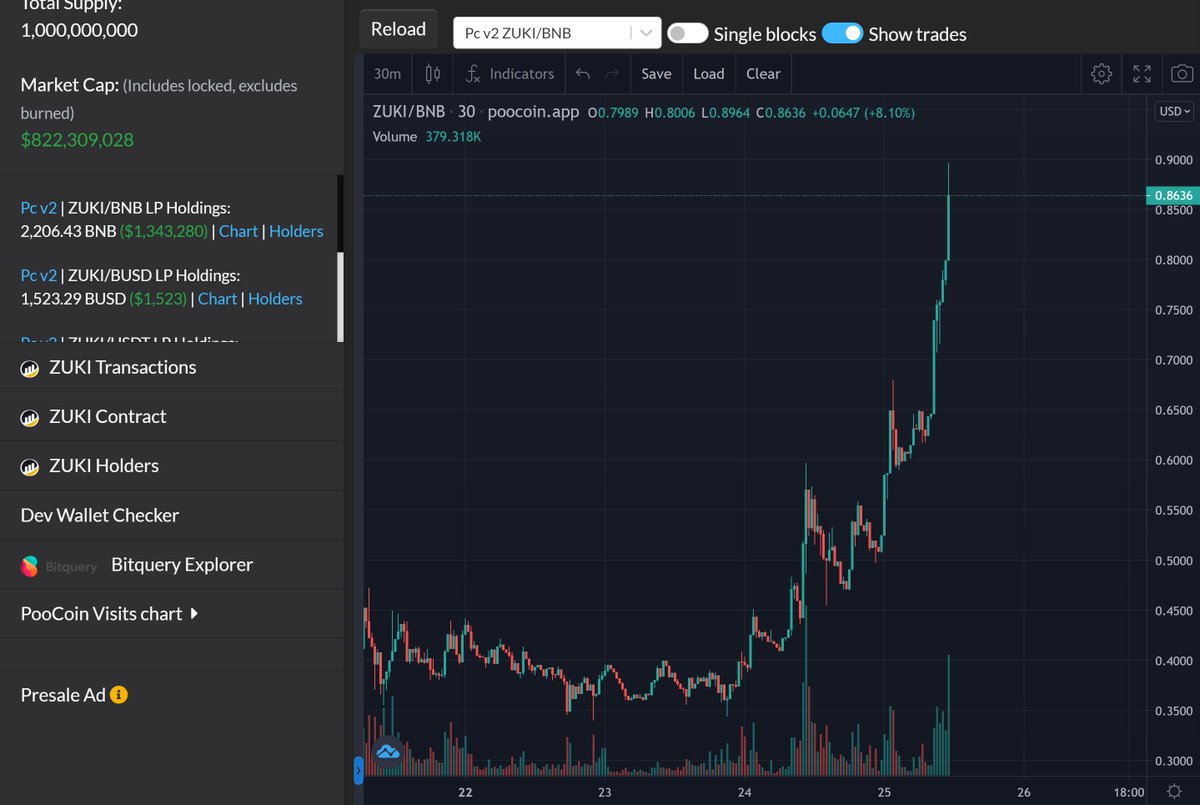Open the Pc v2 ZUKI/BNB pair dropdown
Viewport: 1200px width, 805px height.
[557, 33]
